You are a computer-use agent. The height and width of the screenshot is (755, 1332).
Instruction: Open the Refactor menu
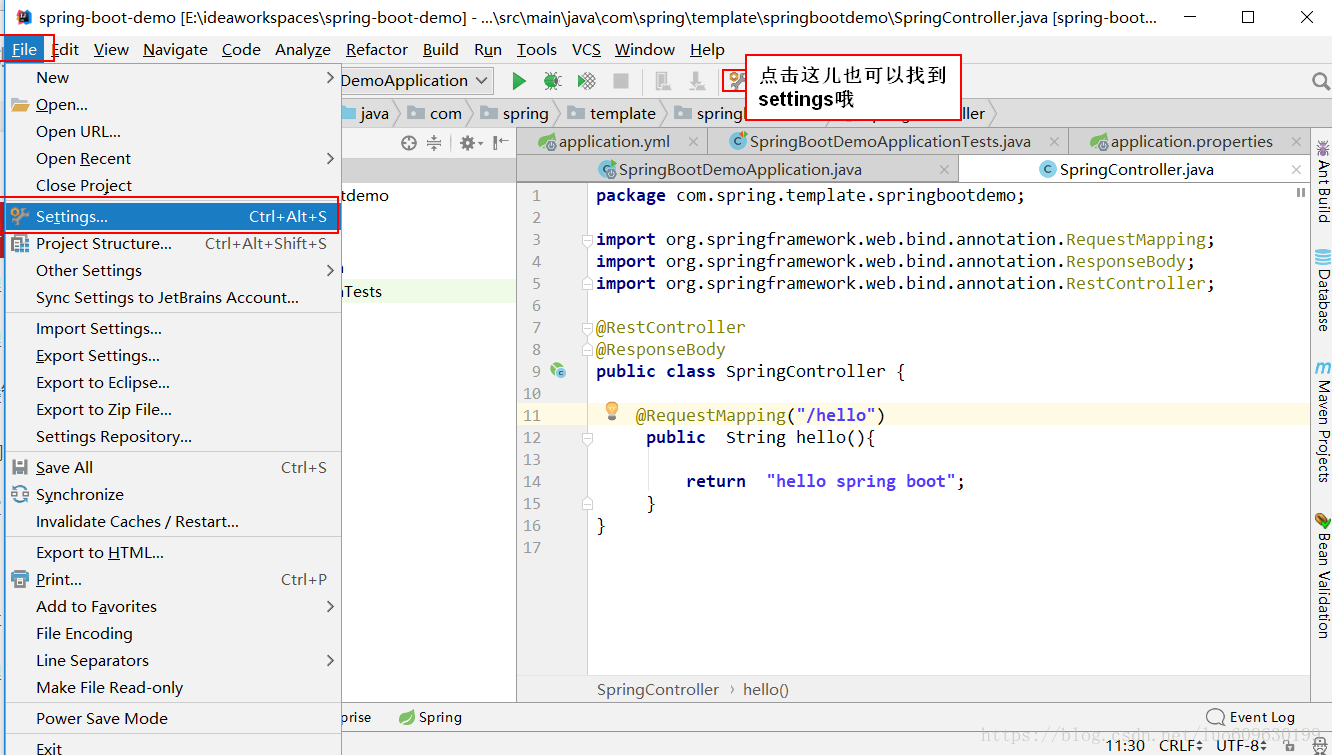pyautogui.click(x=377, y=49)
